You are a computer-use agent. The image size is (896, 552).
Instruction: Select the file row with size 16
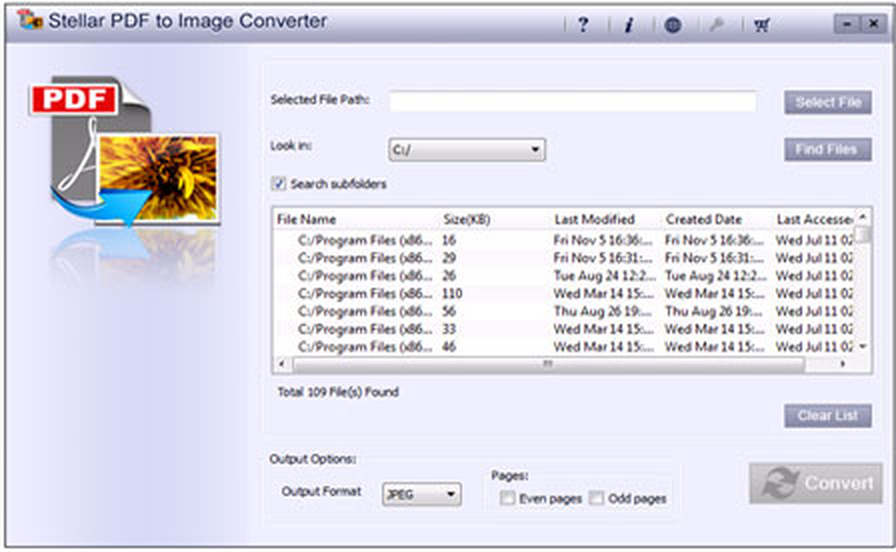(x=564, y=240)
